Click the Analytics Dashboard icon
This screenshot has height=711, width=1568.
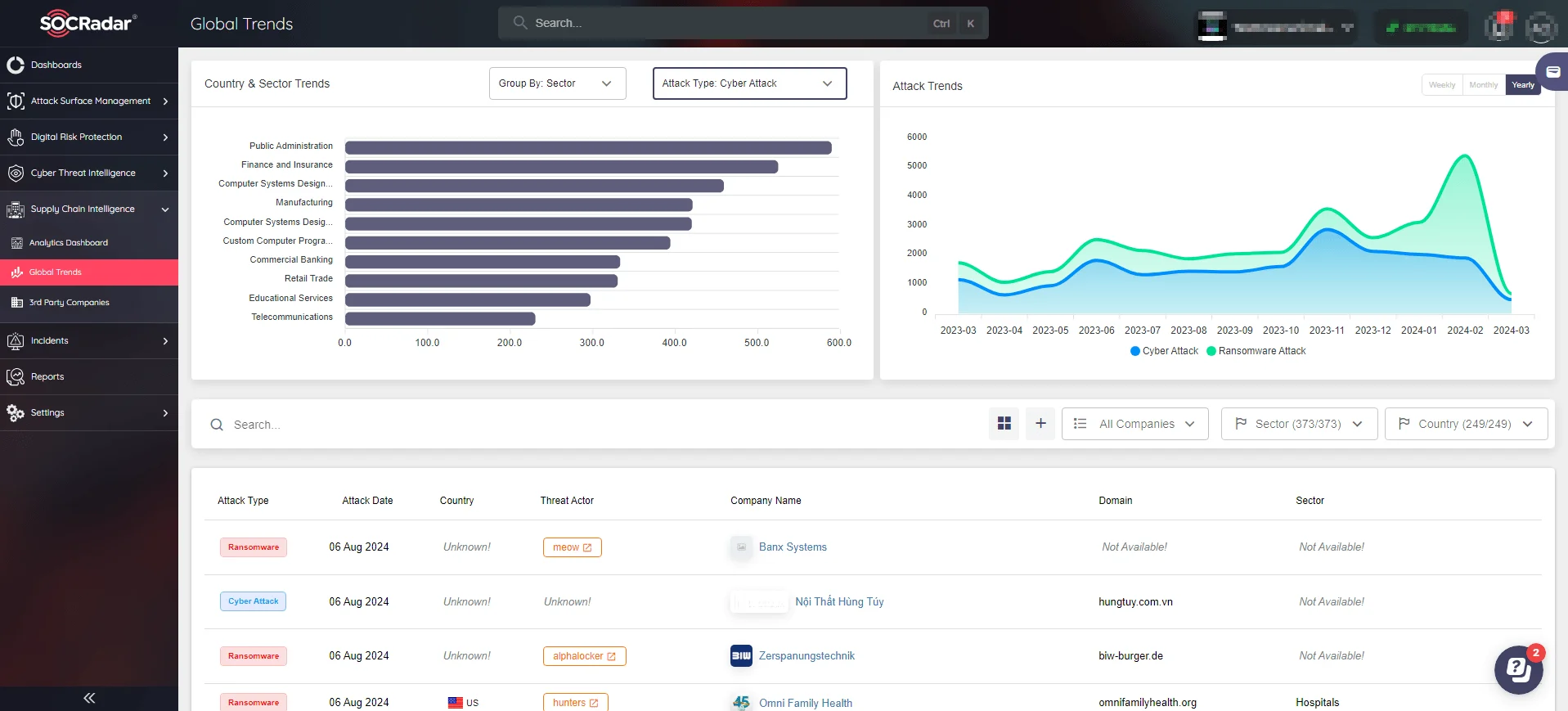point(17,243)
